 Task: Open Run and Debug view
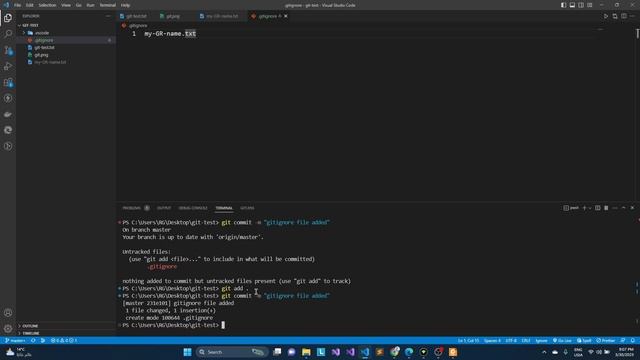(8, 66)
